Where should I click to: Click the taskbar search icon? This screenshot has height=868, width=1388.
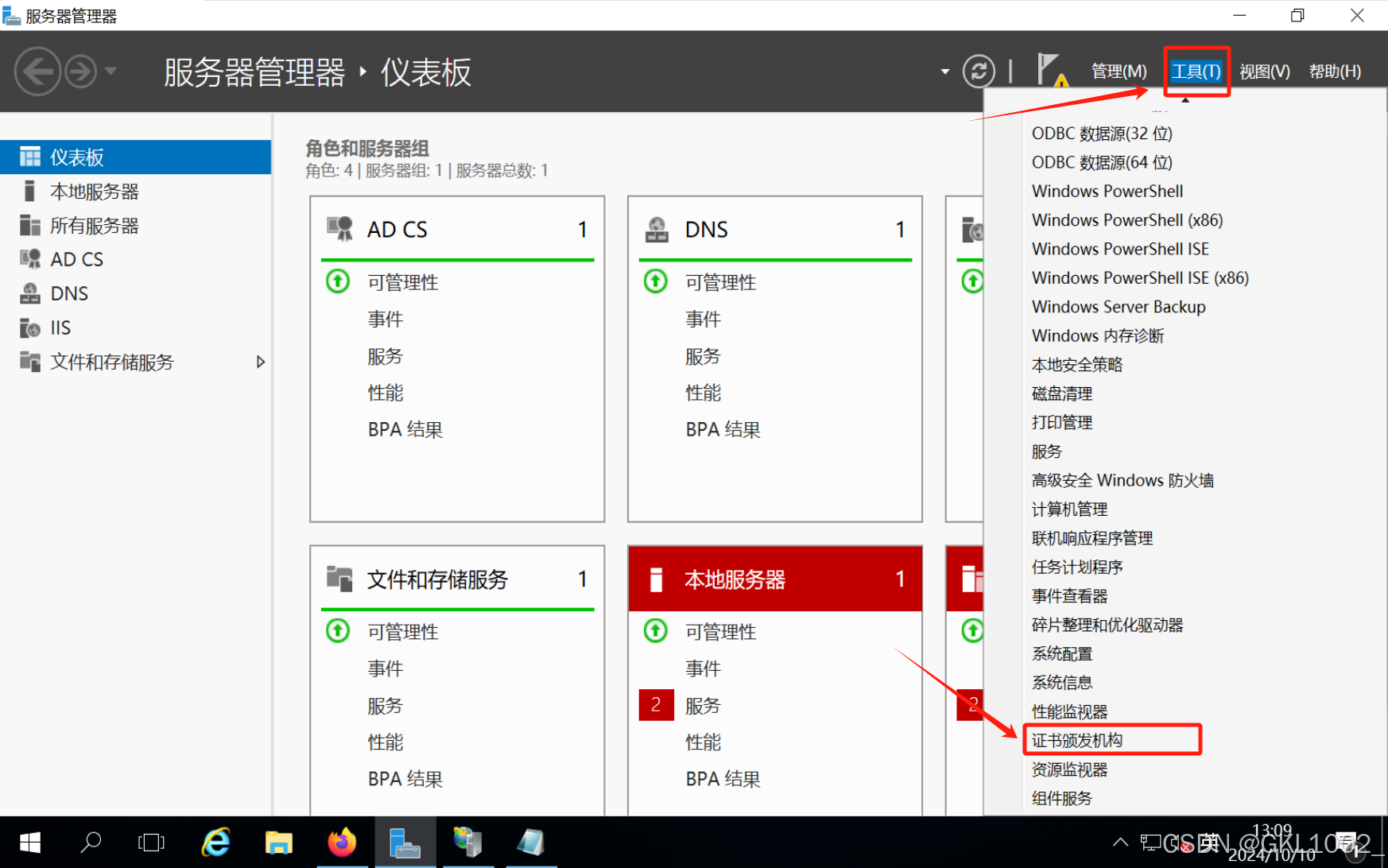coord(91,843)
